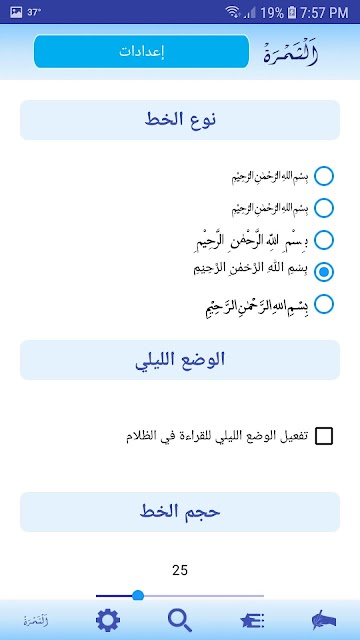Viewport: 360px width, 640px height.
Task: Open the settings gear icon in bottom bar
Action: [x=108, y=620]
